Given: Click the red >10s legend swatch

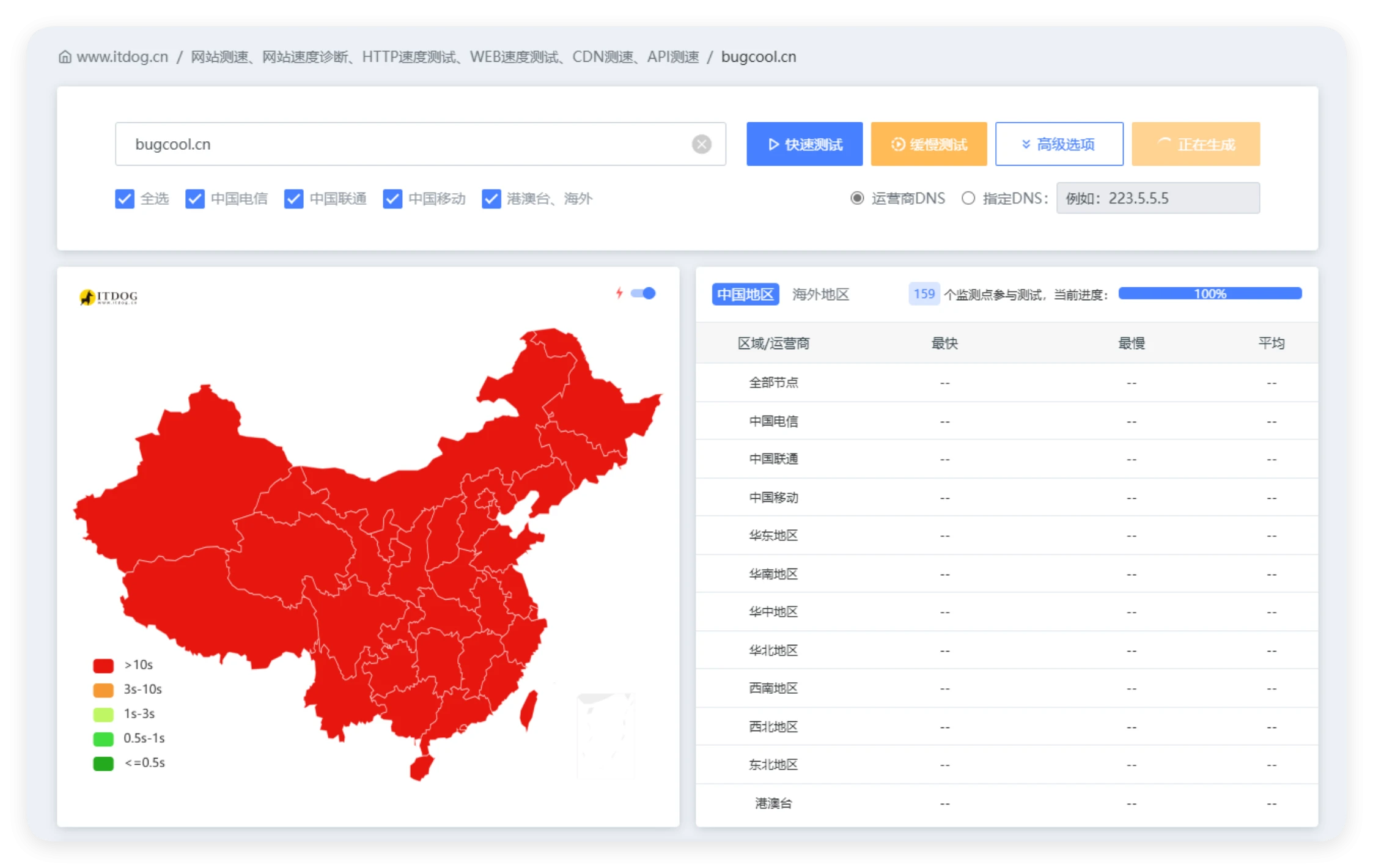Looking at the screenshot, I should pos(103,665).
